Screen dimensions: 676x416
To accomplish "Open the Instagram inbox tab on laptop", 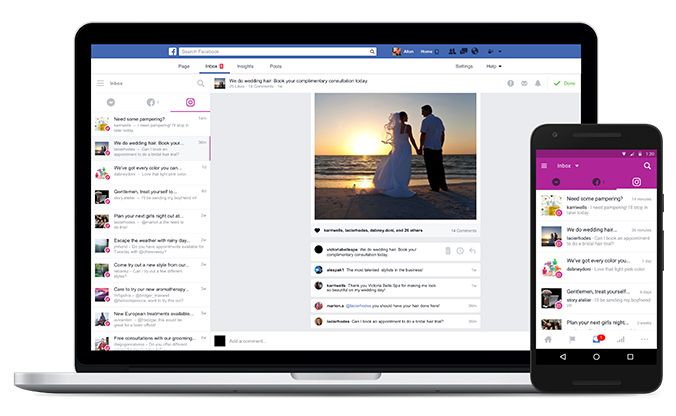I will [189, 102].
